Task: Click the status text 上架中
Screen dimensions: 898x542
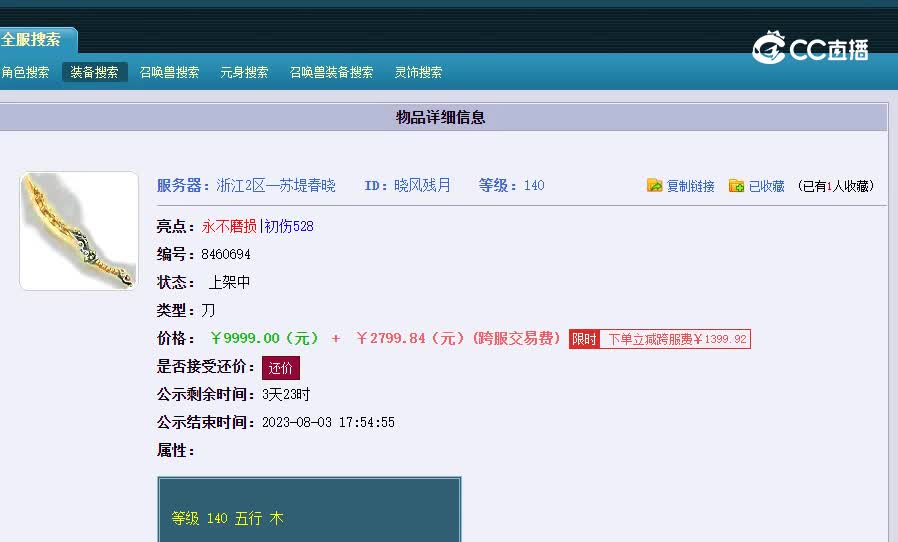Action: [229, 282]
